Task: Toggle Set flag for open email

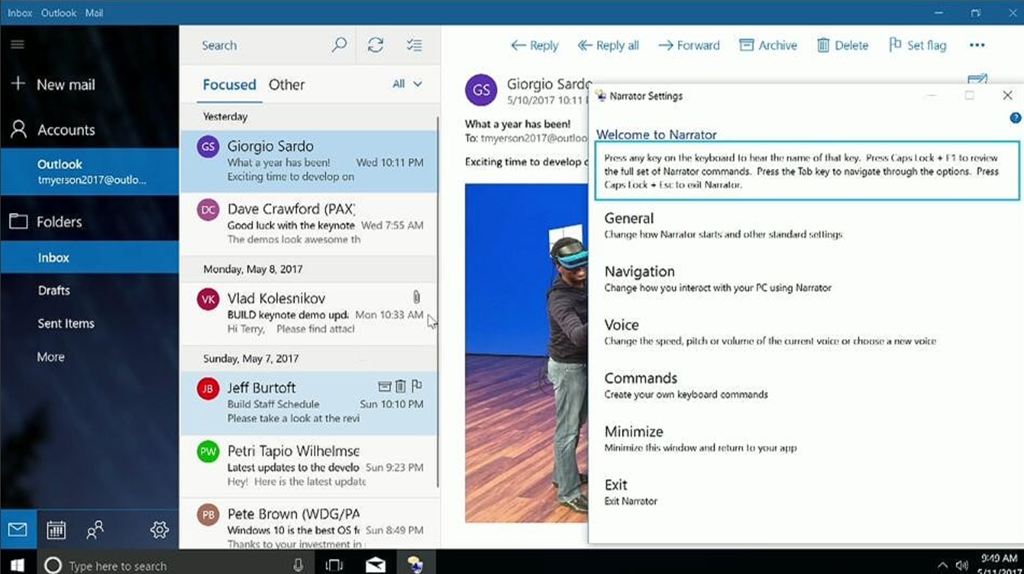Action: 917,45
